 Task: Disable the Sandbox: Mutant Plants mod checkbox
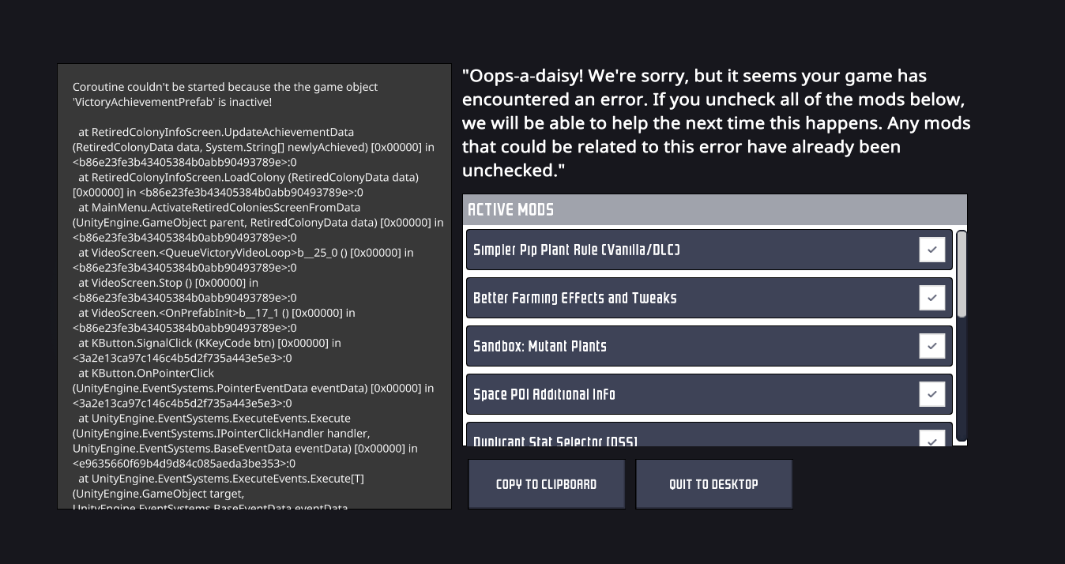point(932,346)
